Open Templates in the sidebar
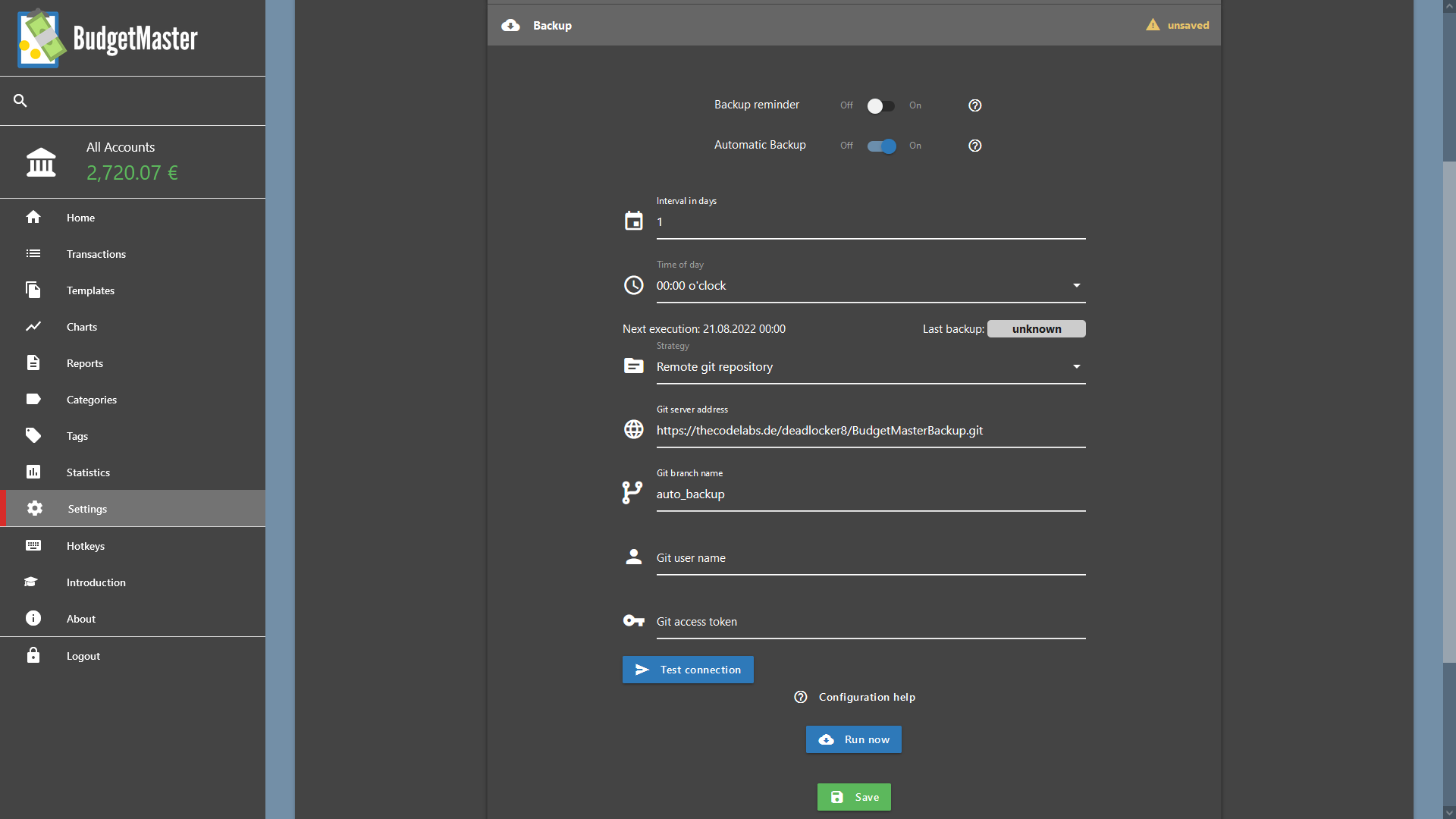 click(133, 290)
